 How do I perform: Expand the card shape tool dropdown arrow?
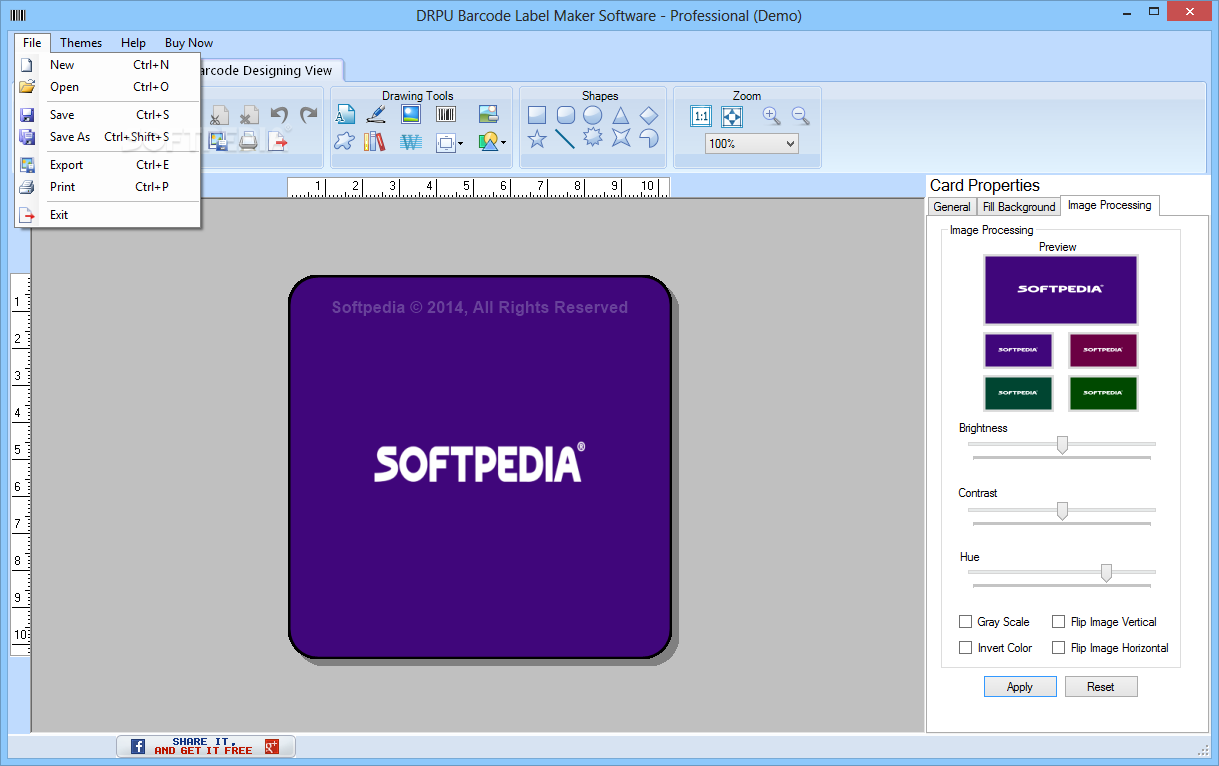(x=460, y=143)
